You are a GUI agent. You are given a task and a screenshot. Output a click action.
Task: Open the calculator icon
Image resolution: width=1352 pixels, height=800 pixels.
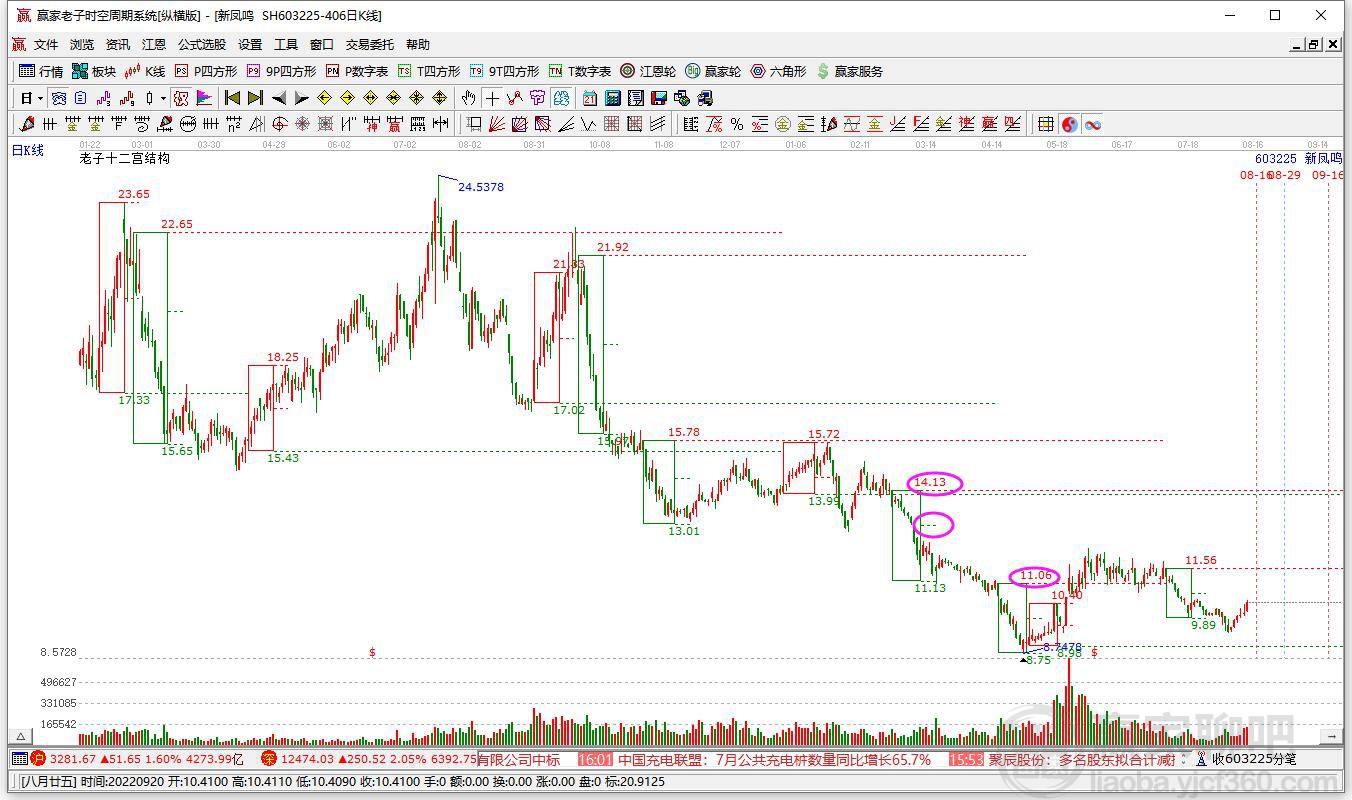point(613,98)
